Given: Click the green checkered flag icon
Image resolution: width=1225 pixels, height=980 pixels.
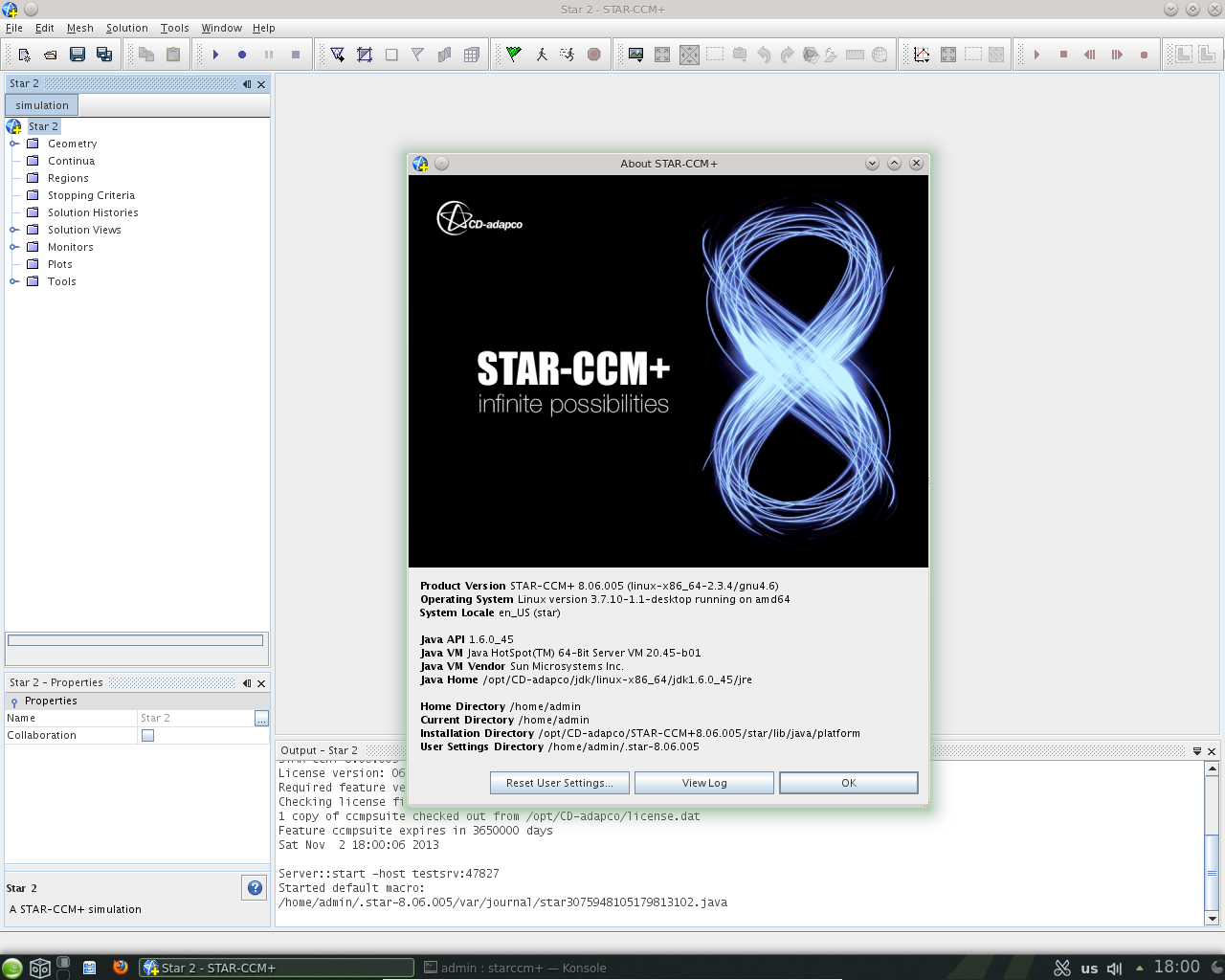Looking at the screenshot, I should (514, 55).
